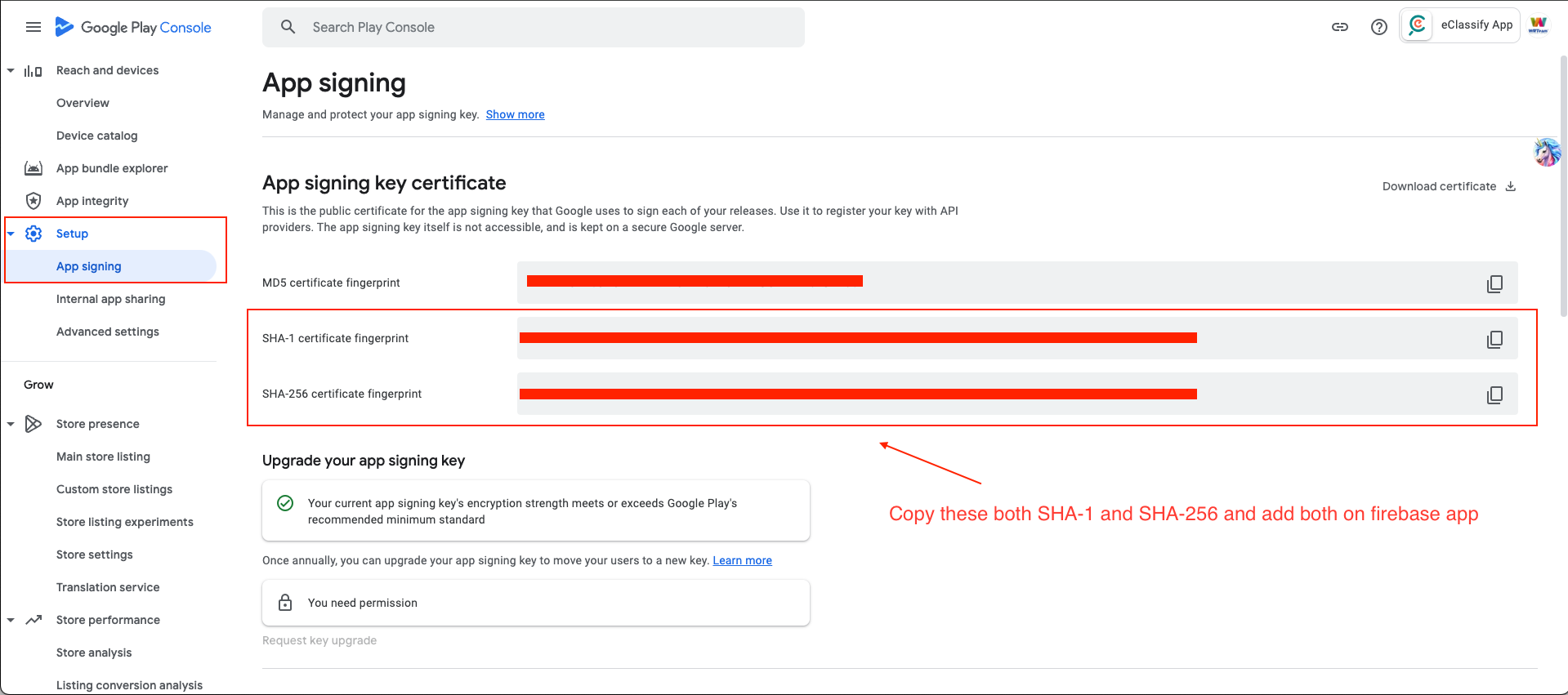Go to Advanced settings
The image size is (1568, 695).
[x=108, y=332]
